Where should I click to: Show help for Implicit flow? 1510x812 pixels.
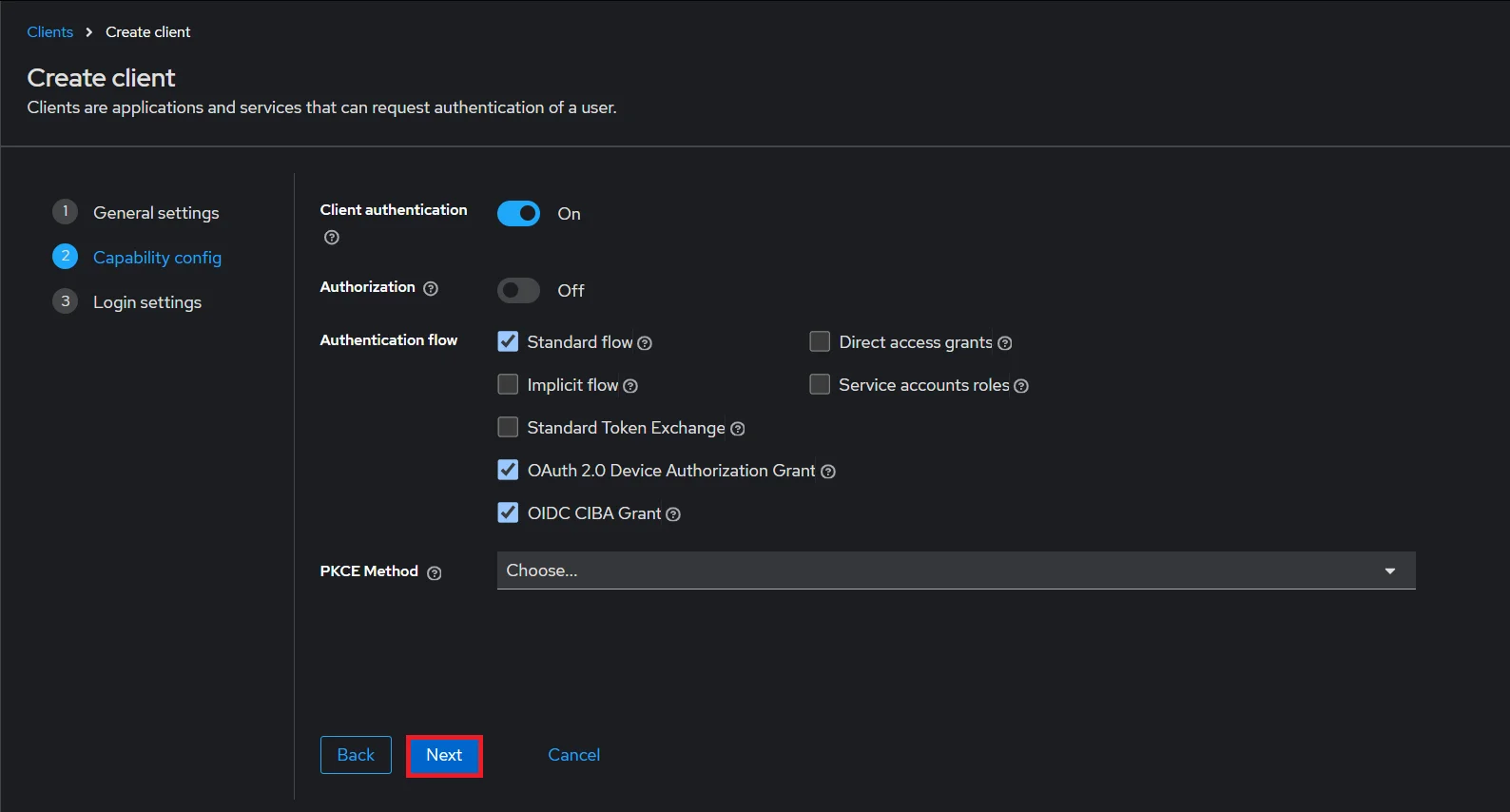630,386
